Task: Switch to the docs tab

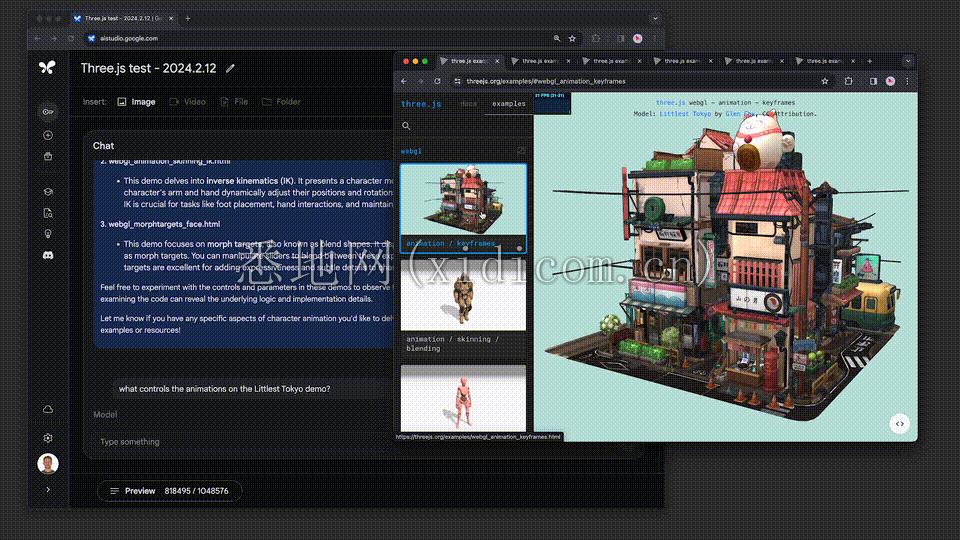Action: click(468, 104)
